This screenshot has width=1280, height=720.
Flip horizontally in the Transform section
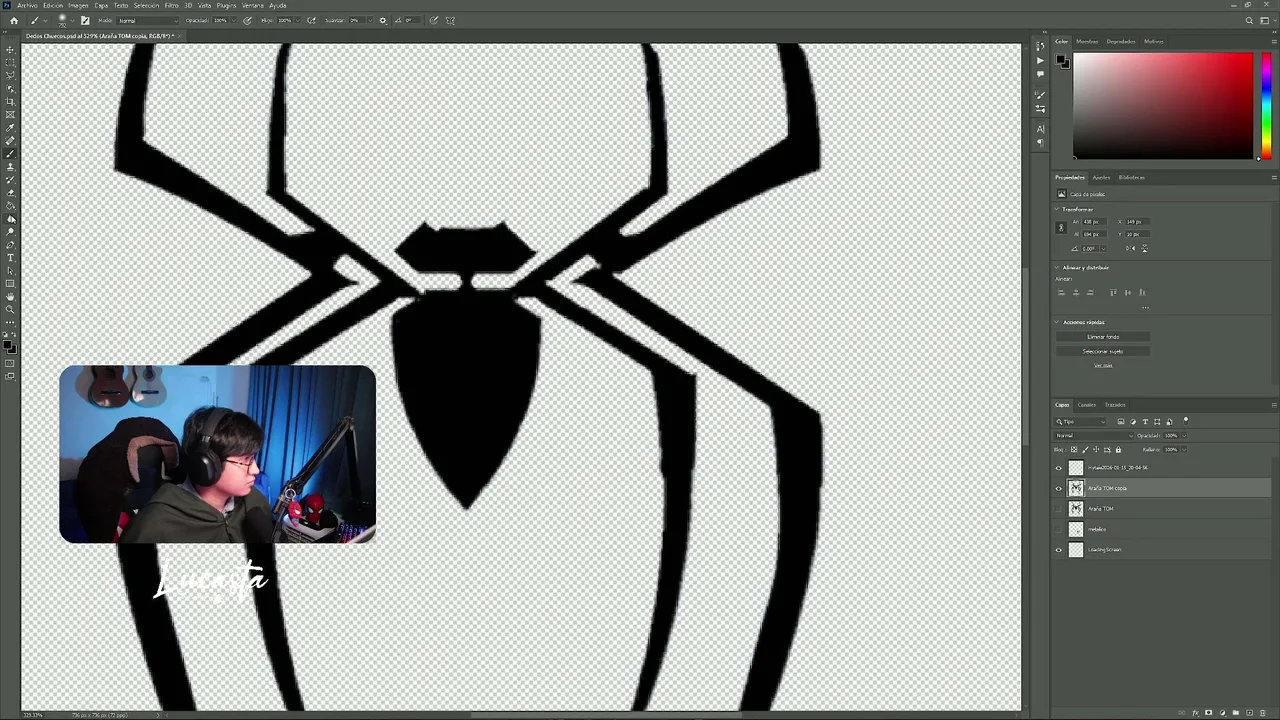coord(1131,248)
